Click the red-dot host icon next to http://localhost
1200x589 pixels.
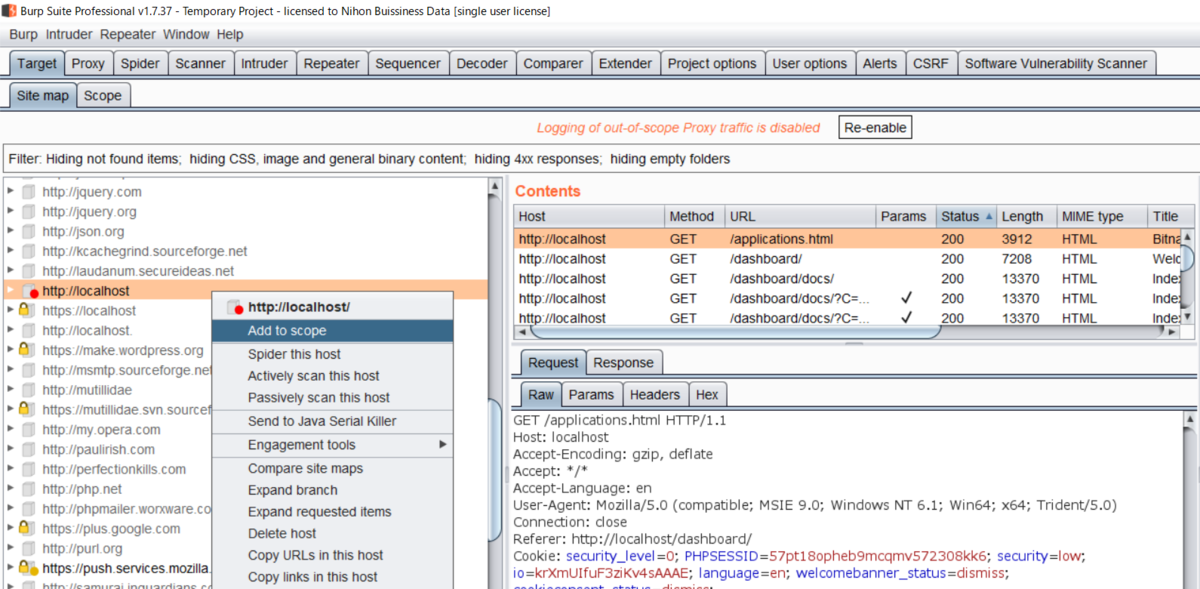30,291
